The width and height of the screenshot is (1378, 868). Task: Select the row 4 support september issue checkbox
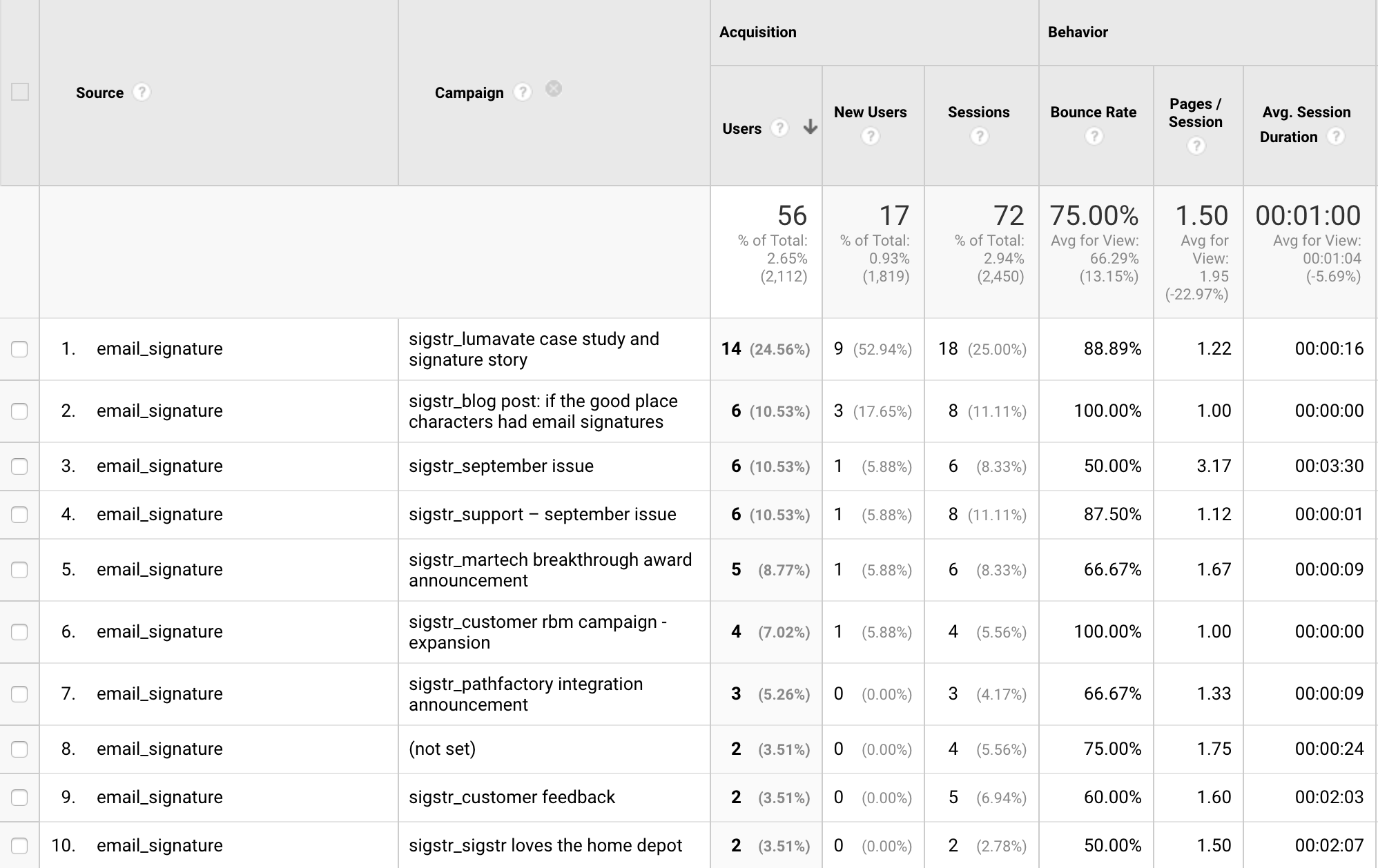coord(19,515)
